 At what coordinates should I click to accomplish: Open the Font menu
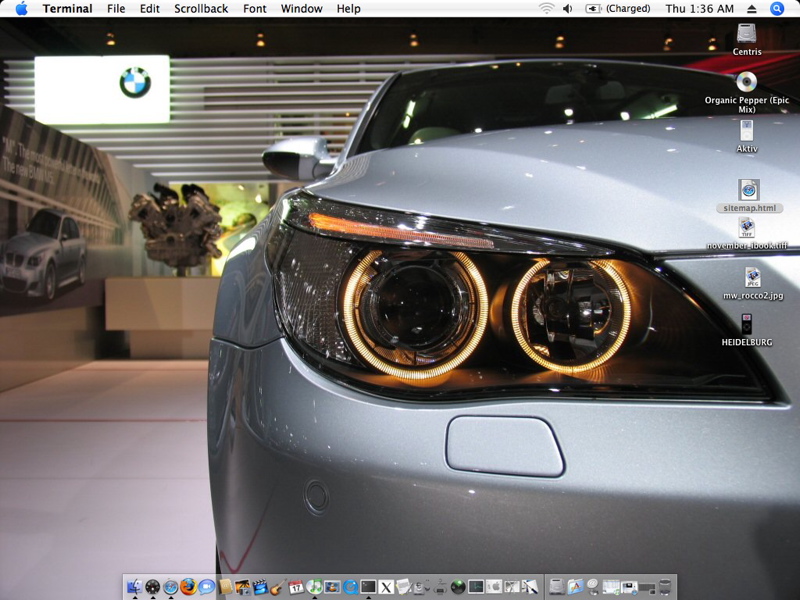(x=255, y=9)
